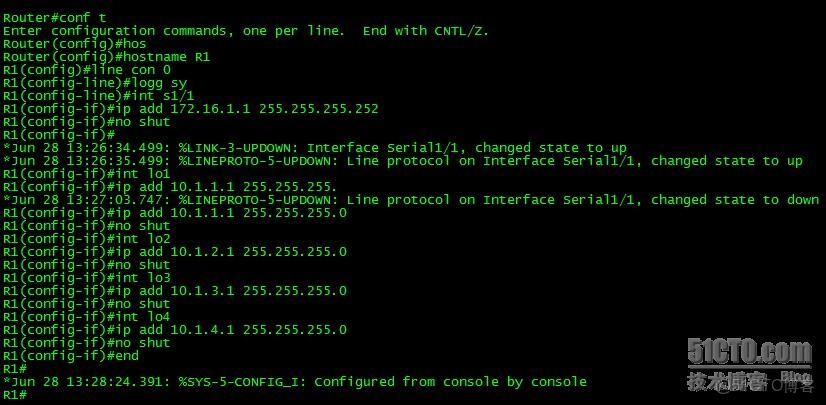This screenshot has width=826, height=405.
Task: Click the LINK-3-UPDOWN log message
Action: pos(315,148)
